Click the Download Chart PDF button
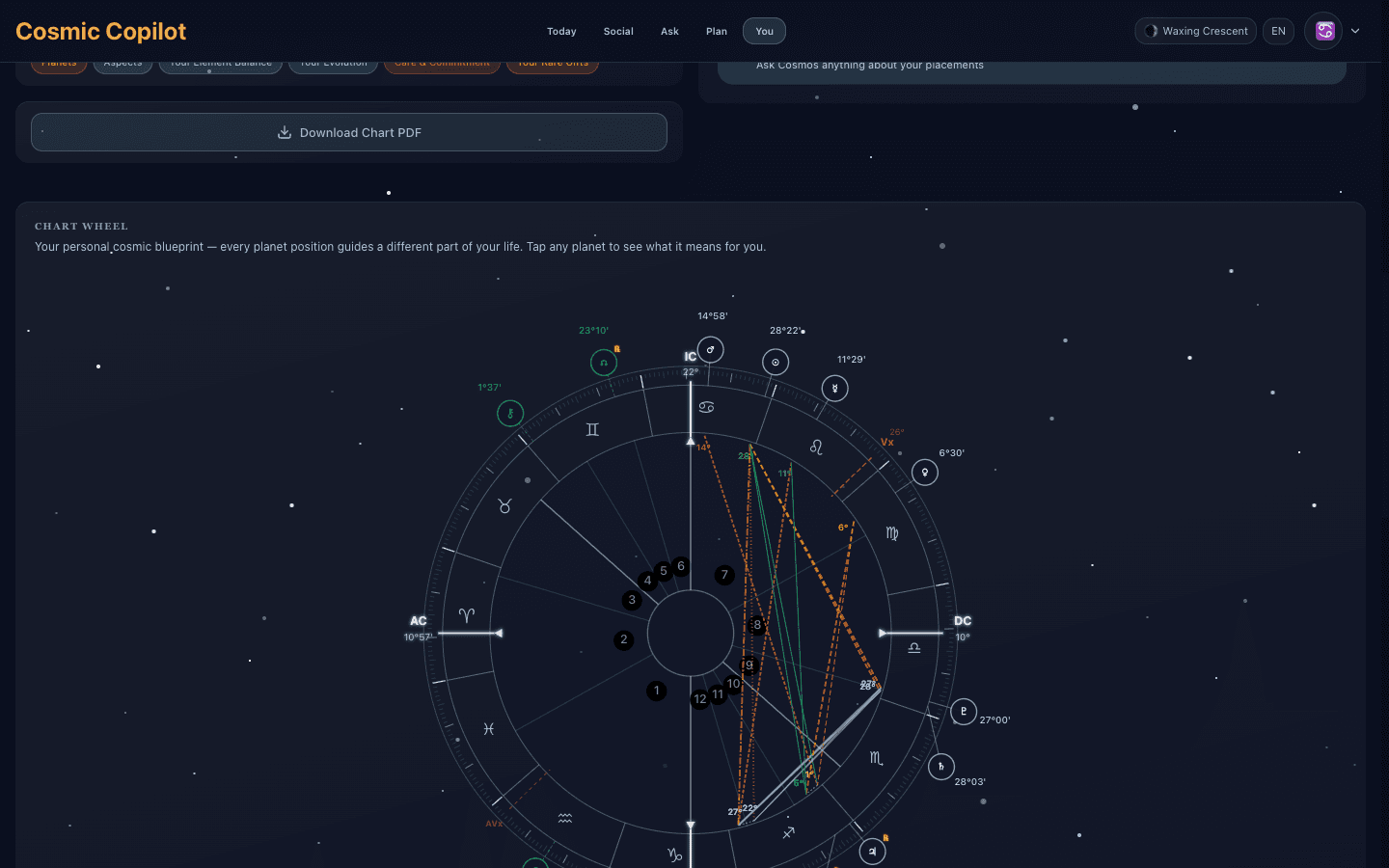Screen dimensions: 1389x868 click(349, 132)
